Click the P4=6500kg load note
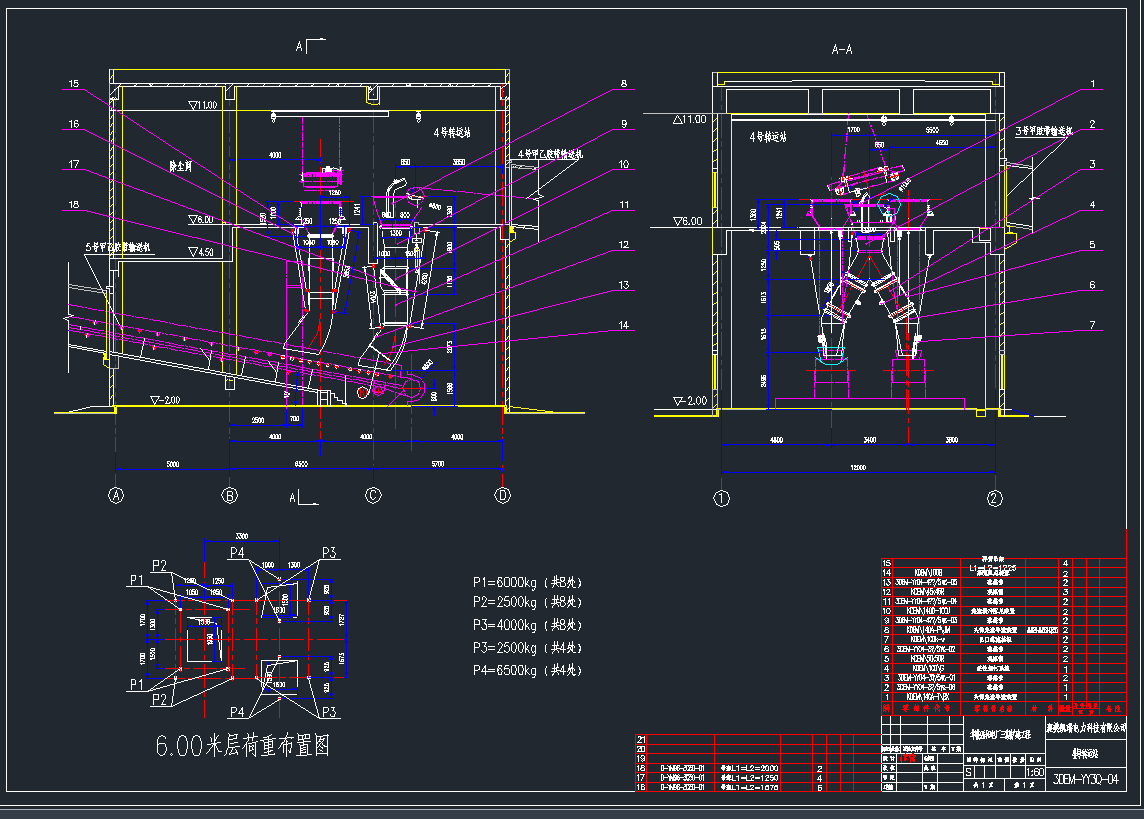Screen dimensions: 1144x819 coord(527,670)
